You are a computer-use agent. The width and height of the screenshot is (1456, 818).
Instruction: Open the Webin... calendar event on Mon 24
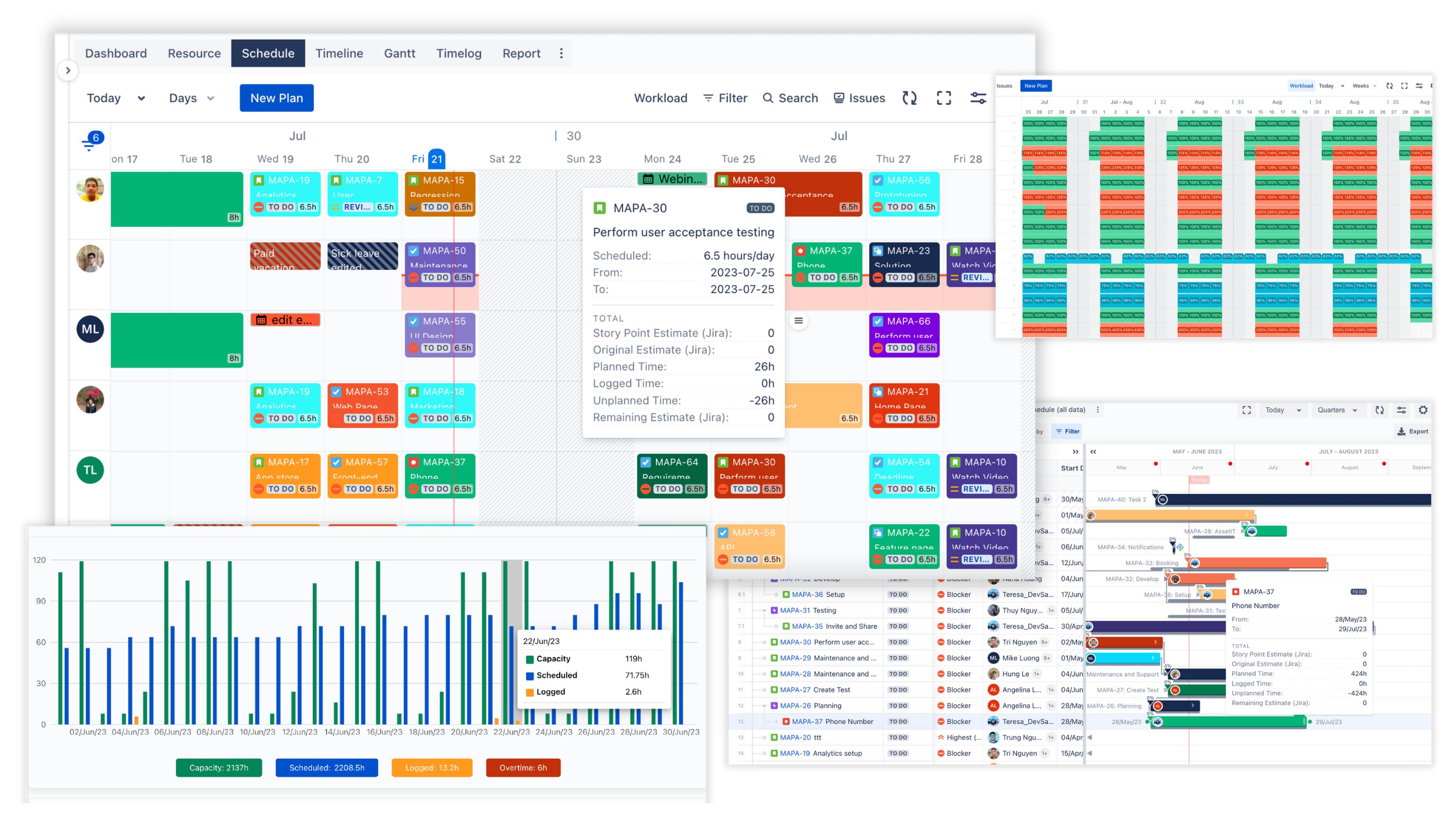tap(672, 179)
